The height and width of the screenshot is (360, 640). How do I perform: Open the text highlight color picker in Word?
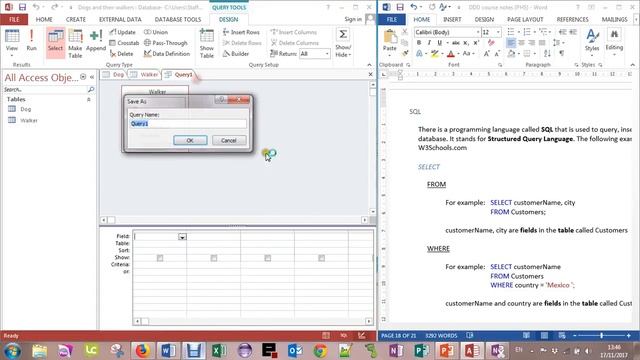[442, 53]
